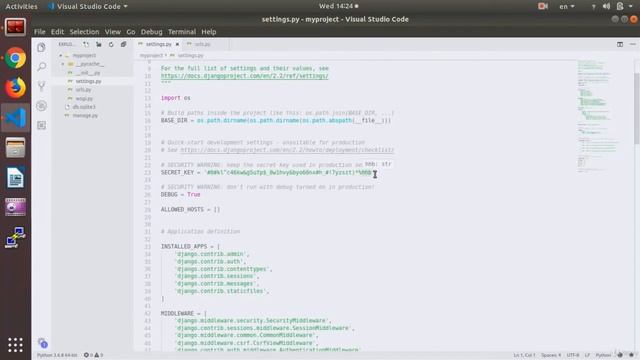Launch Google Chrome from the dock
Image resolution: width=640 pixels, height=360 pixels.
[x=16, y=58]
